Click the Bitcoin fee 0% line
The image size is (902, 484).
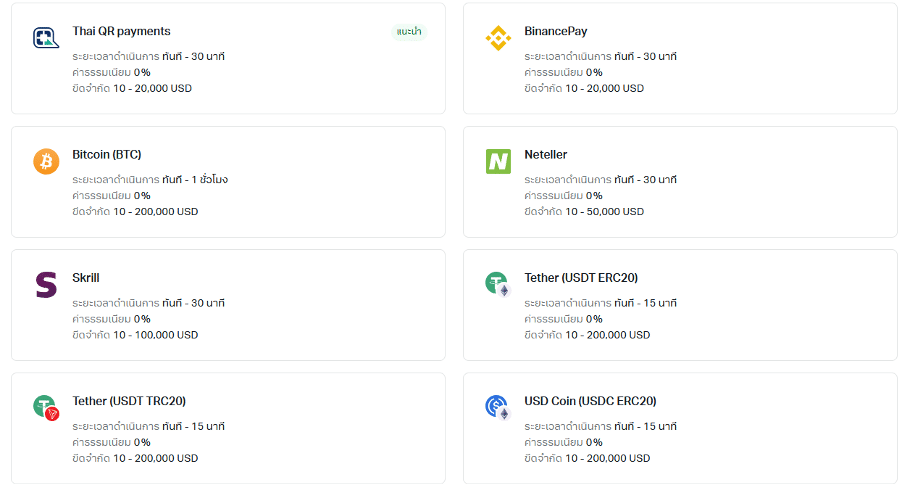[x=111, y=195]
